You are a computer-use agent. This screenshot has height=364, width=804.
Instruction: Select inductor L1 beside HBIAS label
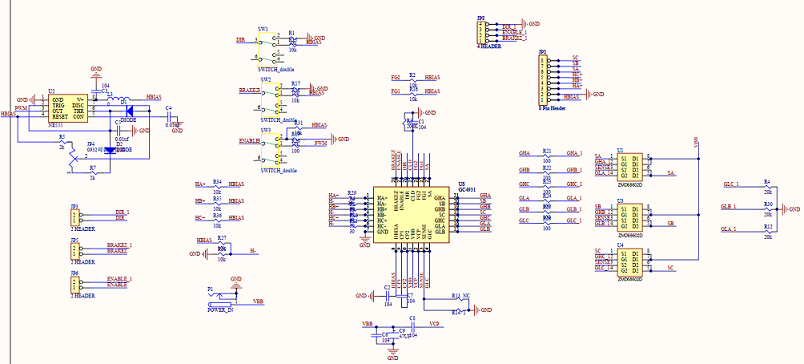119,99
